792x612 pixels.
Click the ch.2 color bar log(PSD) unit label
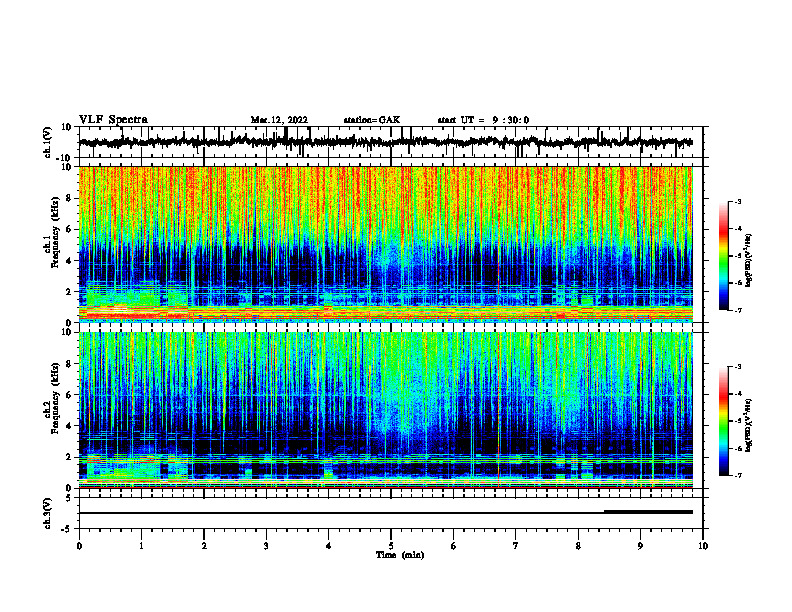click(x=749, y=426)
